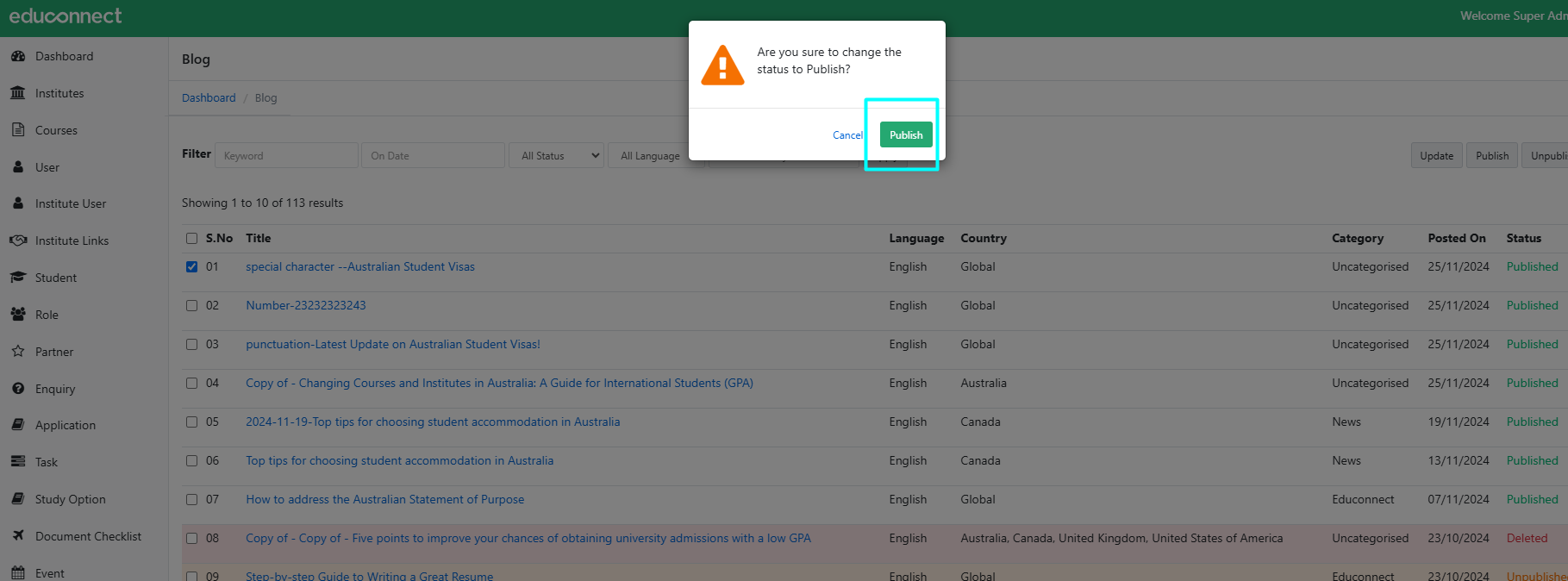Check the checkbox for row 06

(191, 460)
